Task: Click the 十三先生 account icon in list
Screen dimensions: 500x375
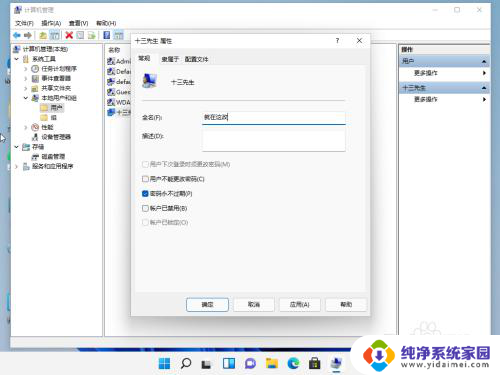Action: click(x=111, y=112)
